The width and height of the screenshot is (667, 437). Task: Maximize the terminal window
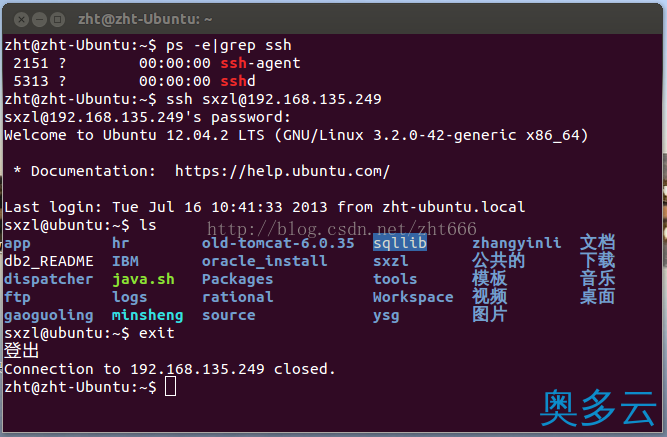click(x=57, y=20)
